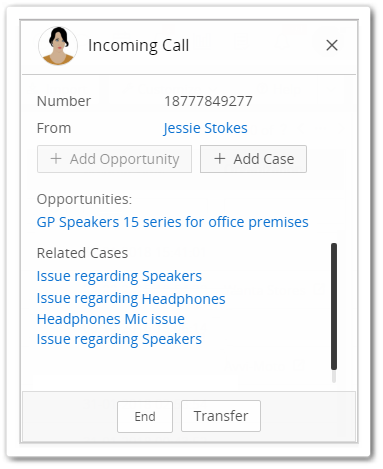Click the Incoming Call title text
Viewport: 383px width, 469px height.
[138, 46]
